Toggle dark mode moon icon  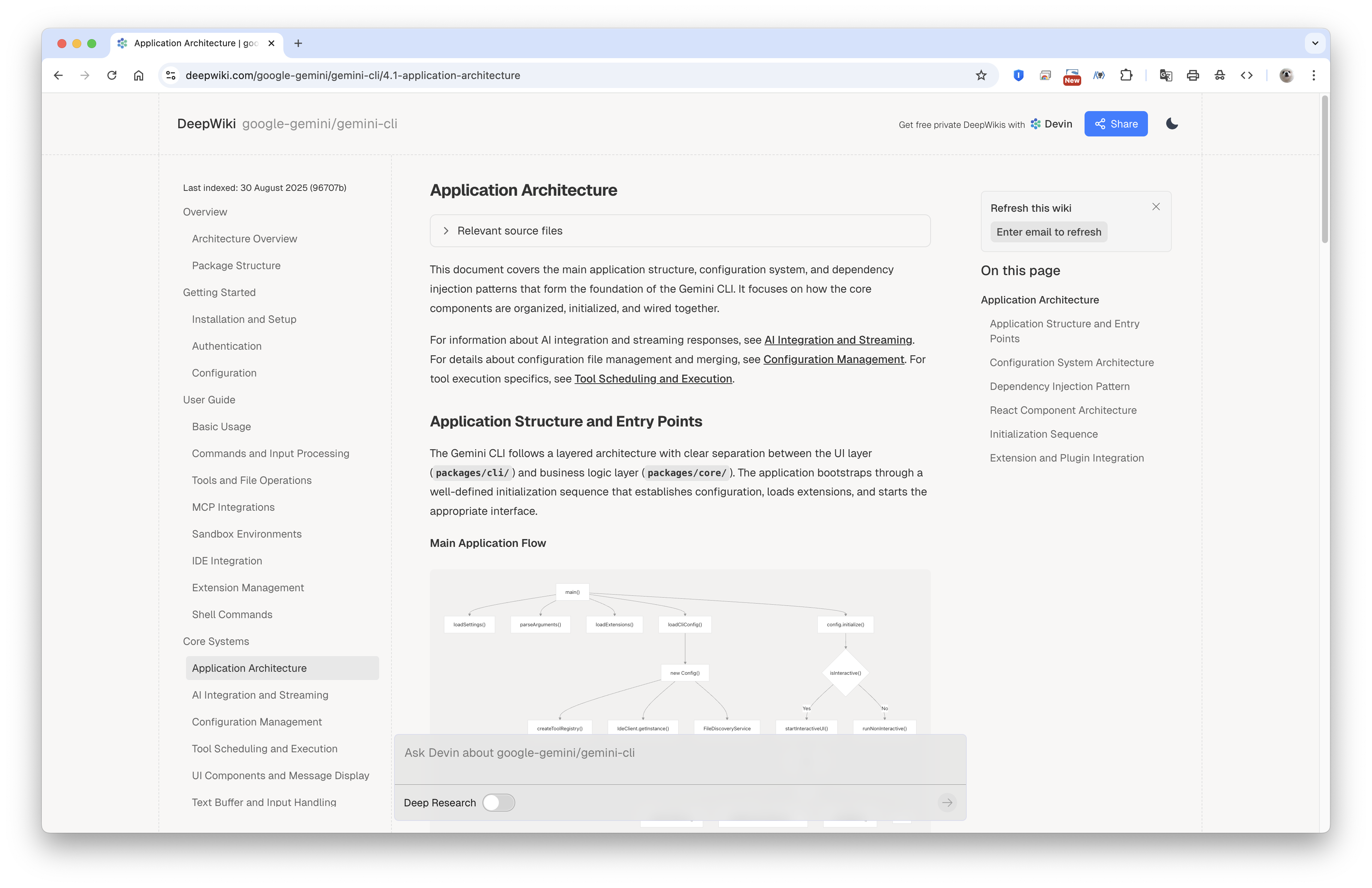[x=1171, y=124]
